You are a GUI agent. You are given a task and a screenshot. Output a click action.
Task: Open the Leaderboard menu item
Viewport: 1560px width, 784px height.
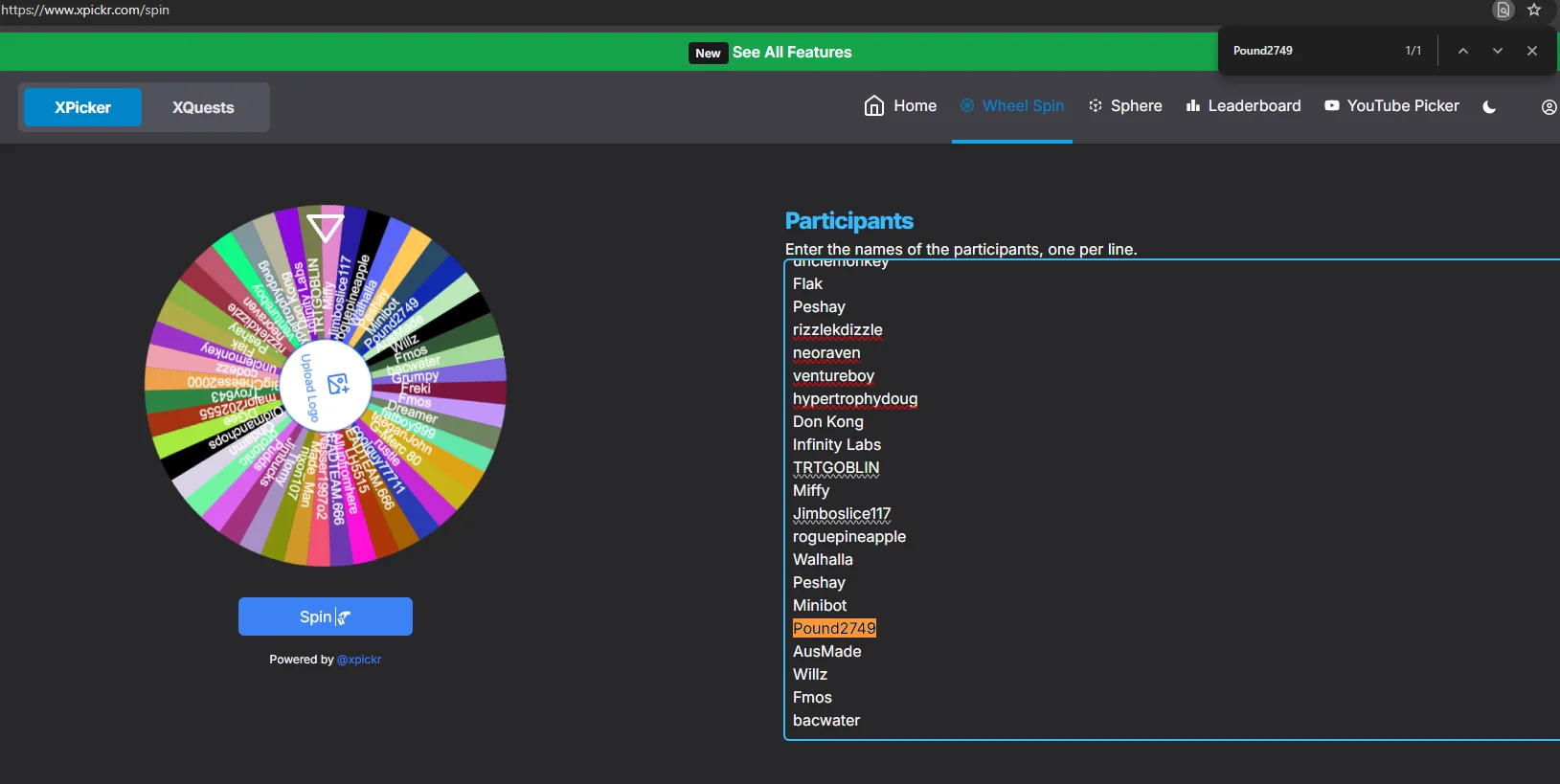tap(1243, 105)
